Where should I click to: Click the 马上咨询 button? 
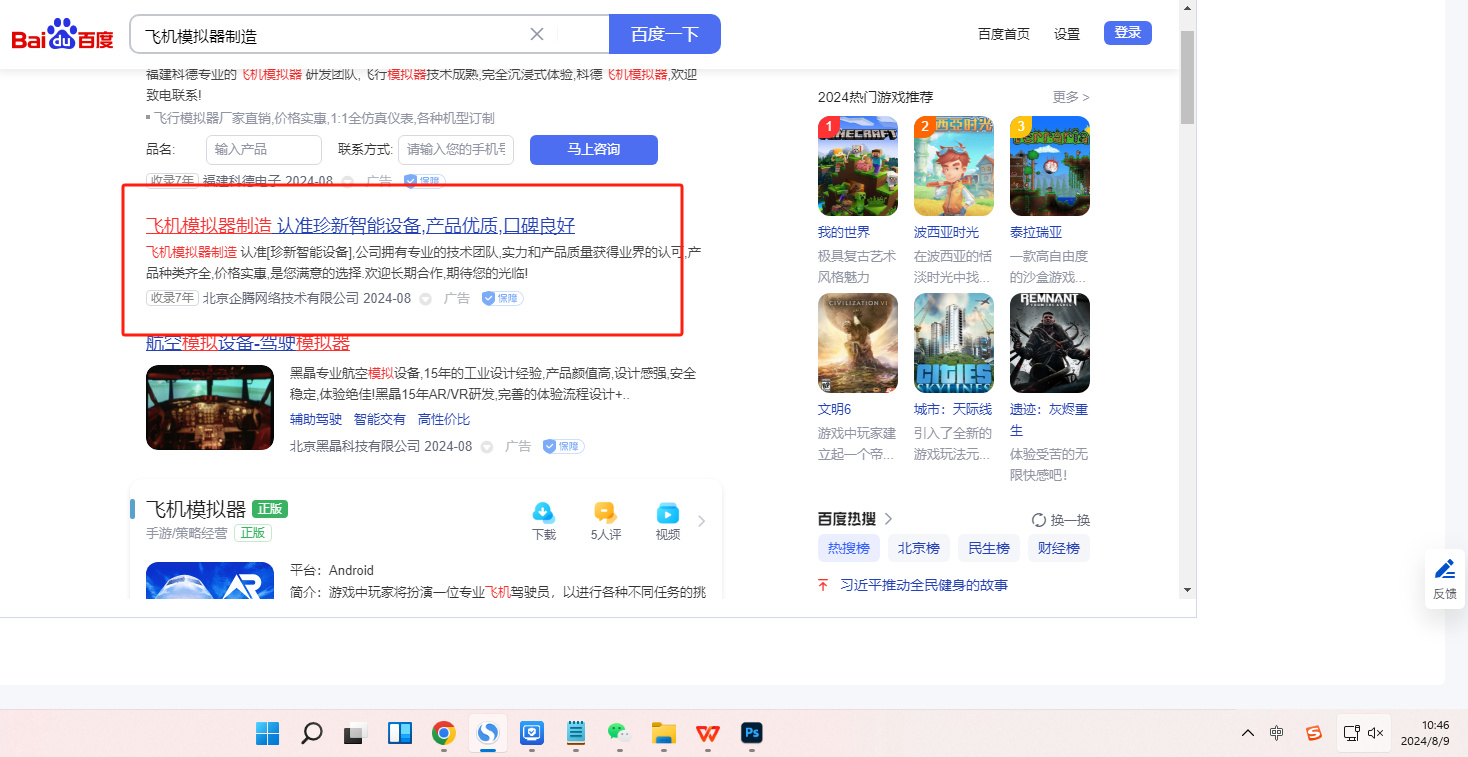point(594,150)
